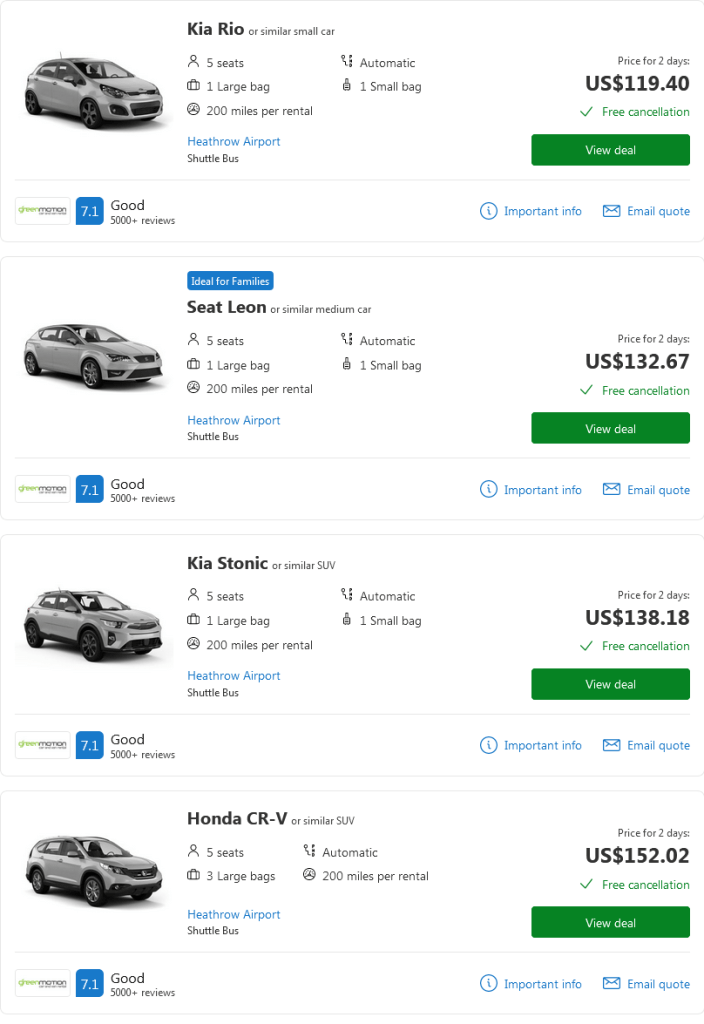Open Heathrow Airport link on Kia Rio listing
This screenshot has width=704, height=1024.
coord(233,141)
